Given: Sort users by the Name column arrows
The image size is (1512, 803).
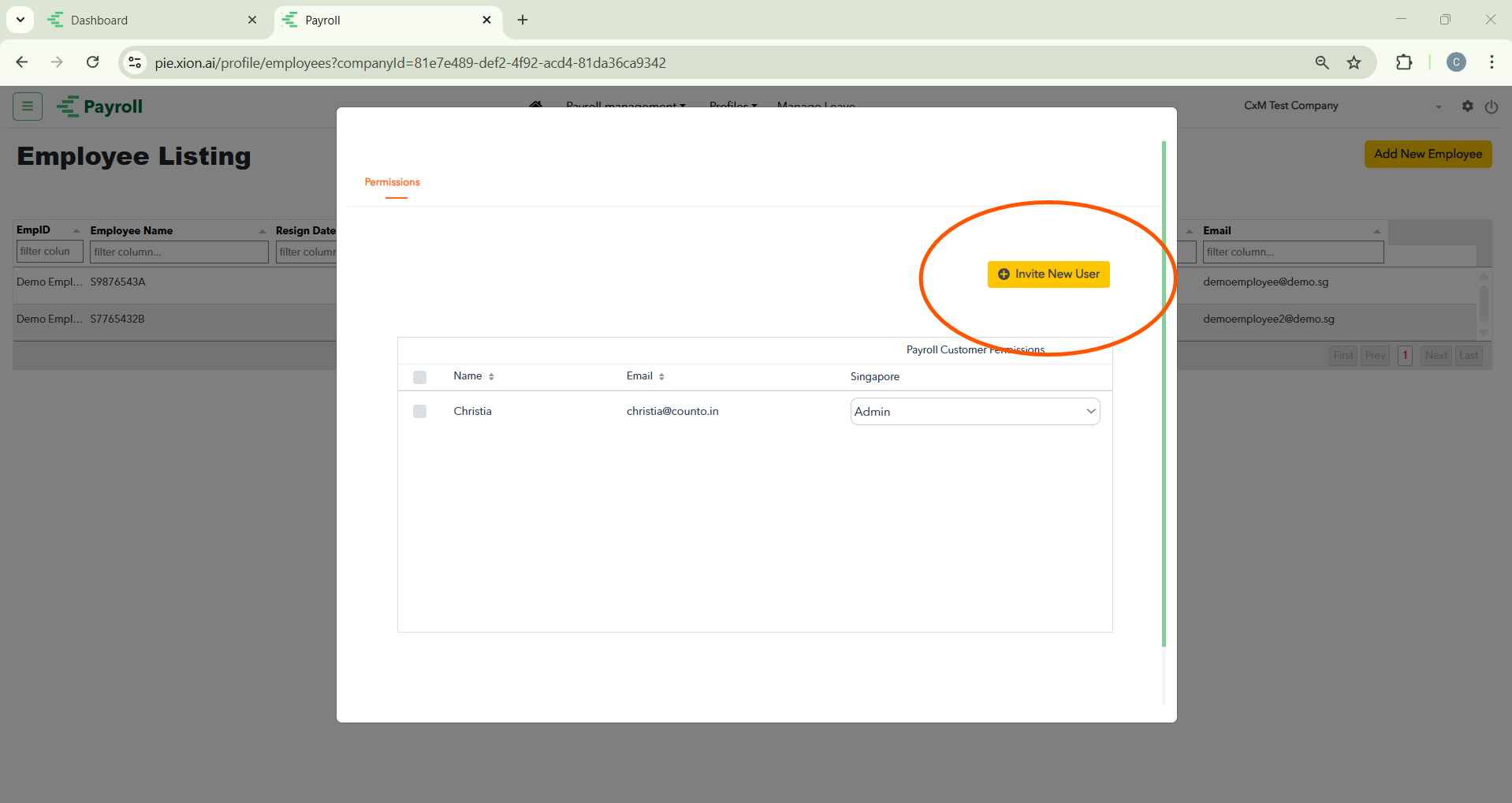Looking at the screenshot, I should pyautogui.click(x=491, y=377).
